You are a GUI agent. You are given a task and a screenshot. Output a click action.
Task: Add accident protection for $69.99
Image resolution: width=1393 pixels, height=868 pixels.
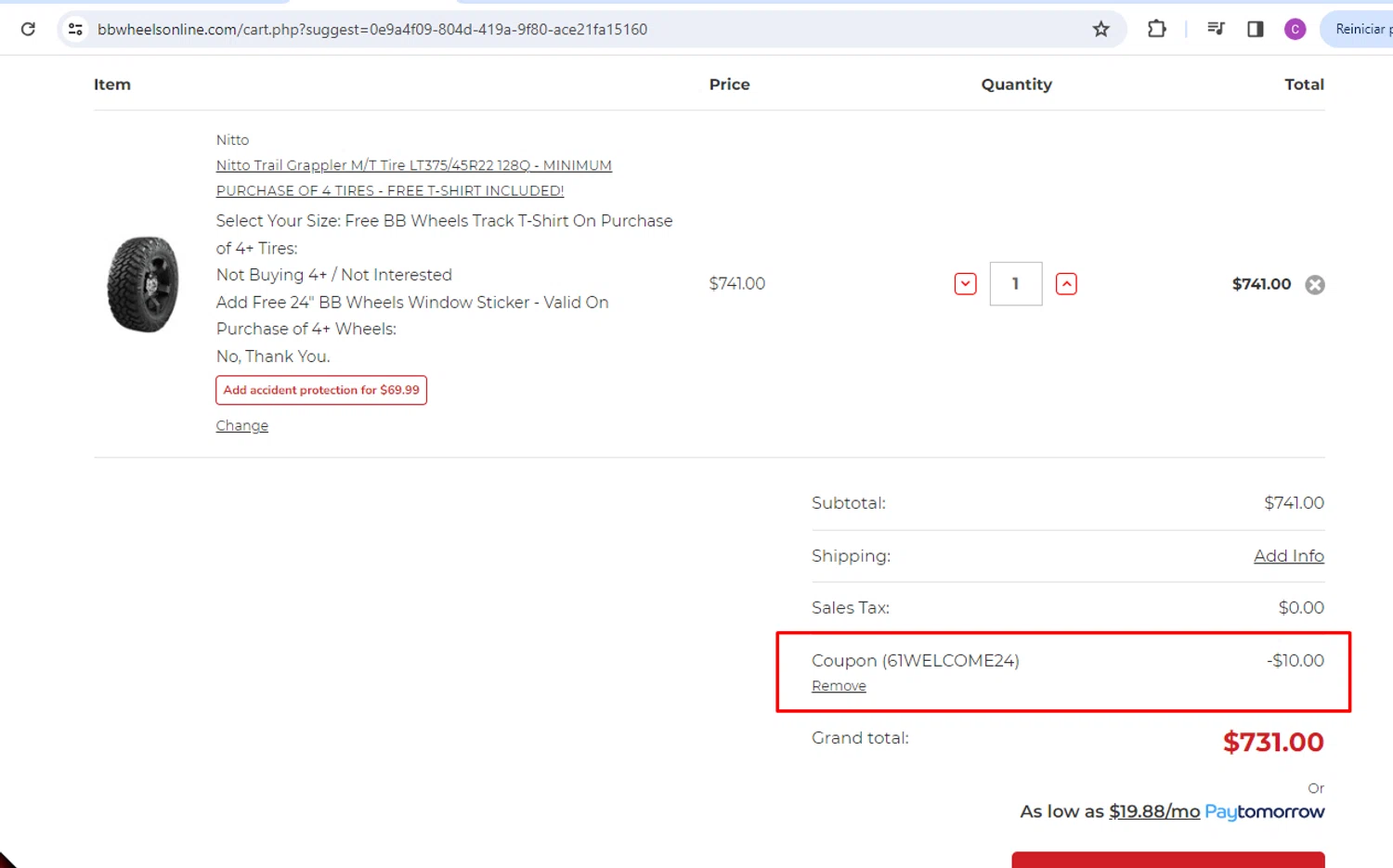click(321, 390)
